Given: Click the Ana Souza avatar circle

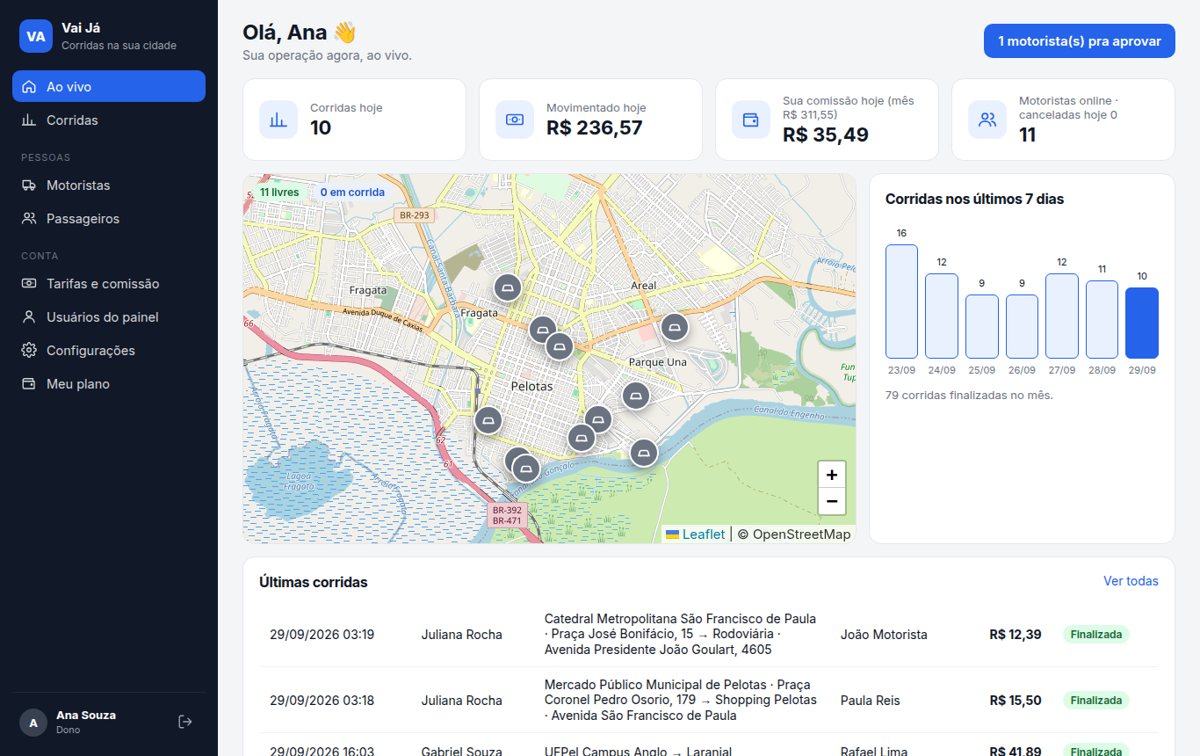Looking at the screenshot, I should pos(34,722).
